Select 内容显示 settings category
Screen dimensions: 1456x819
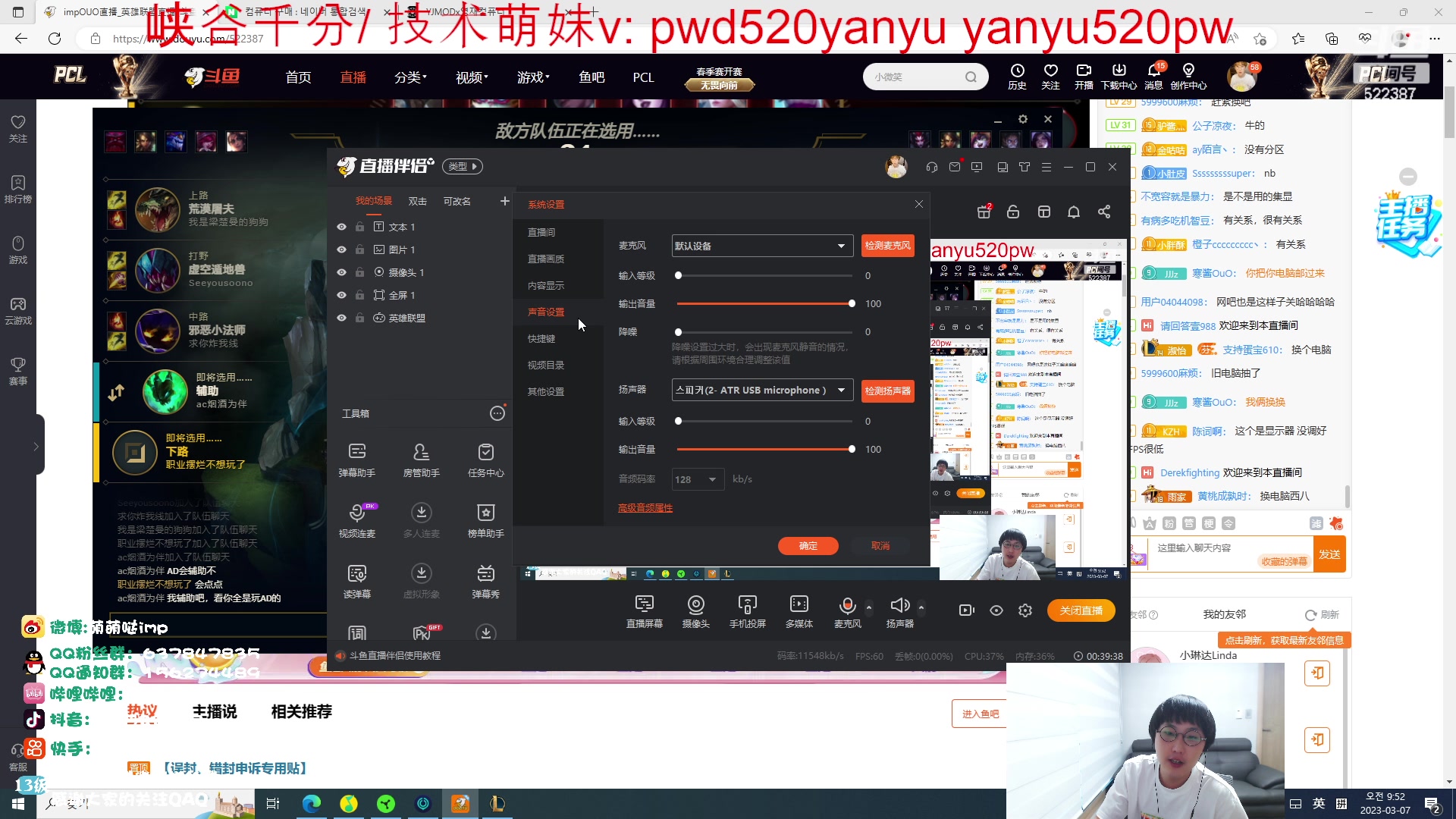tap(546, 285)
